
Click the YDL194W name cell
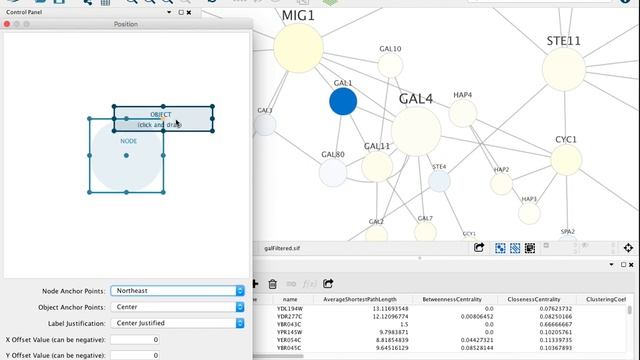tap(289, 309)
